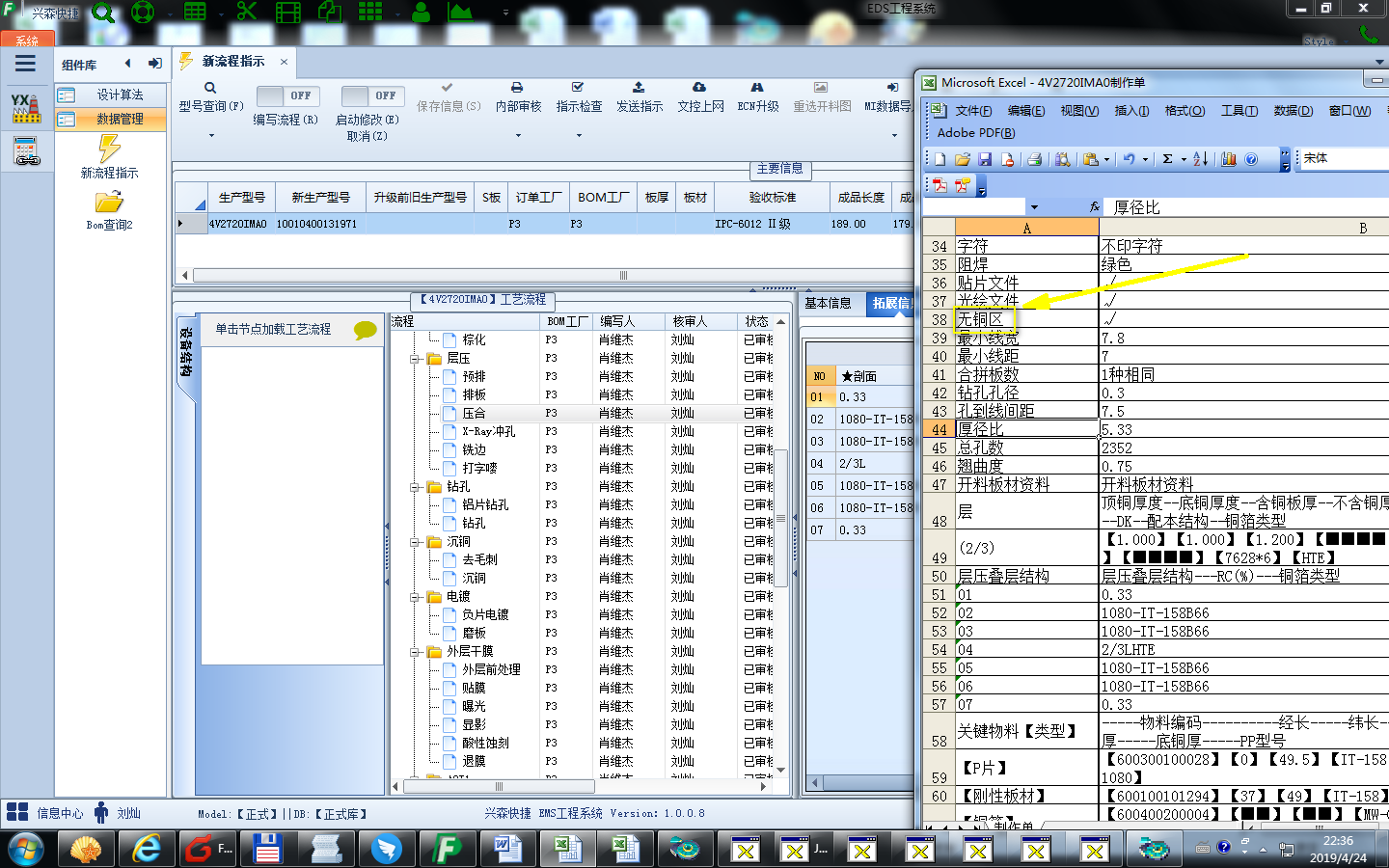Click the green area chart icon
The width and height of the screenshot is (1389, 868).
460,12
